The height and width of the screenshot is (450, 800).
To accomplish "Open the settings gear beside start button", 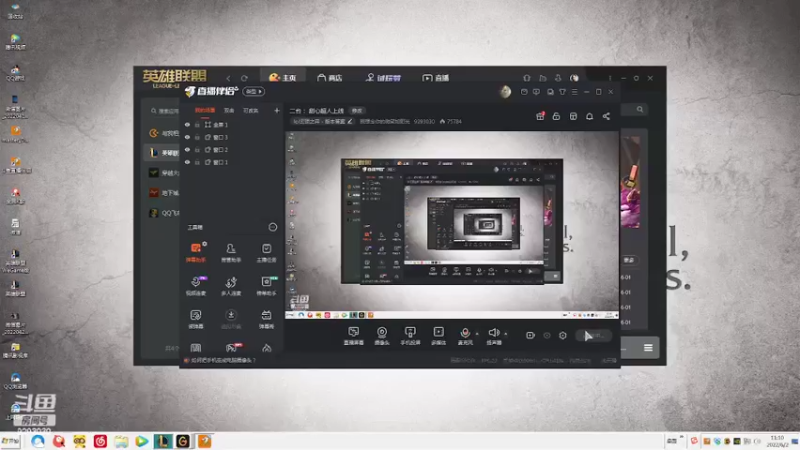I will coord(562,335).
